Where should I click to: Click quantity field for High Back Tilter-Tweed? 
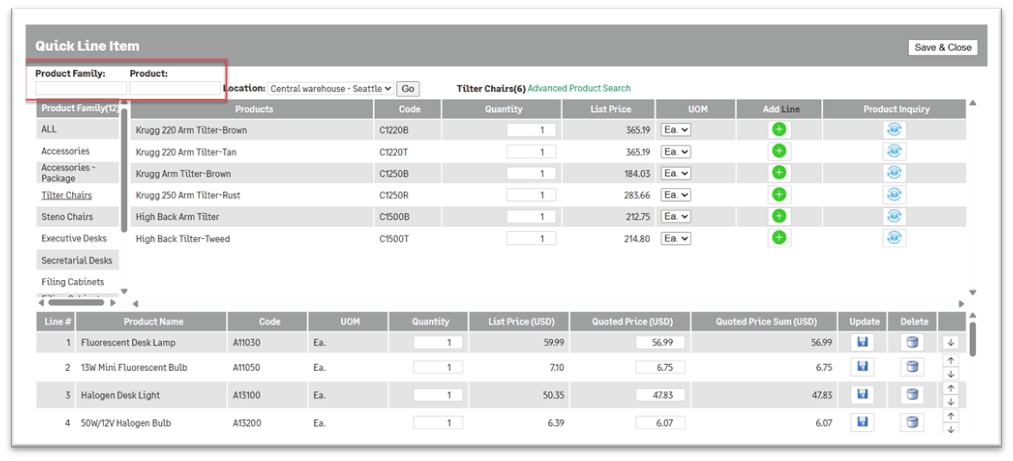(x=531, y=238)
